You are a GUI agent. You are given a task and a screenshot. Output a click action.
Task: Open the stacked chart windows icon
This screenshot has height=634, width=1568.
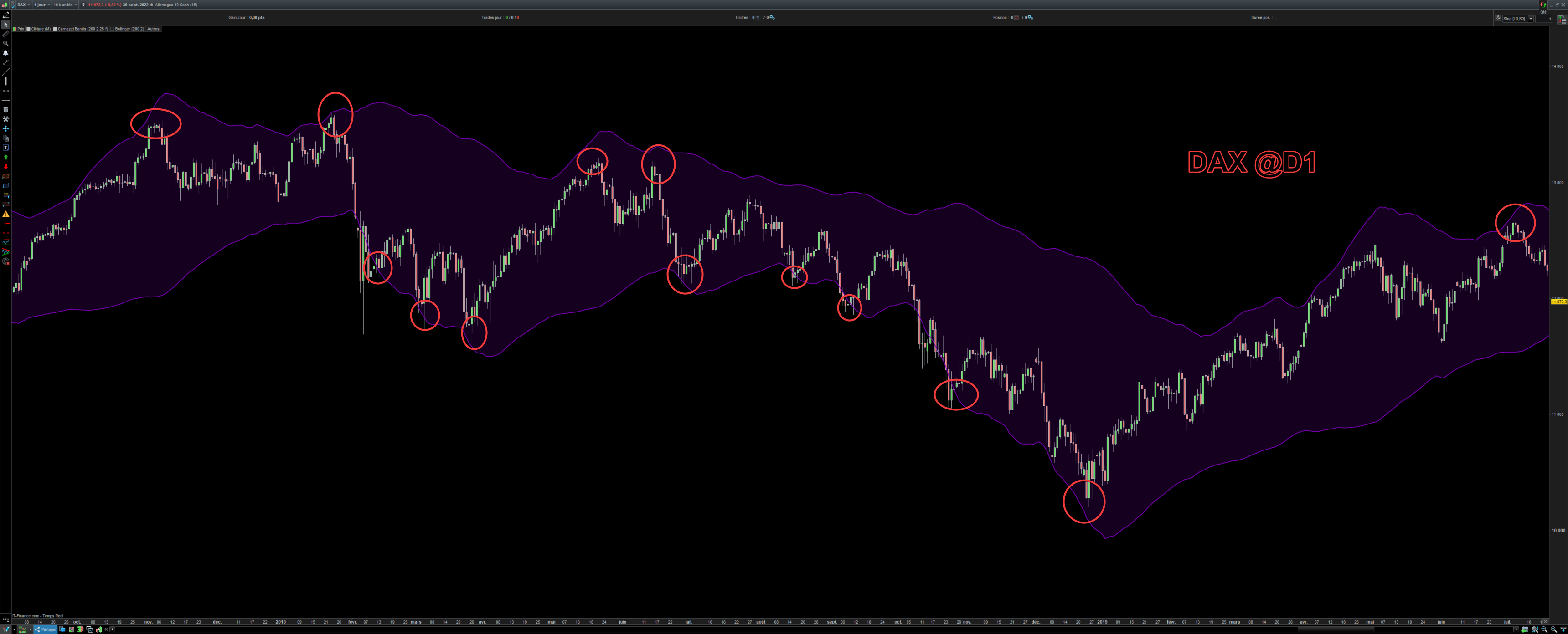click(x=89, y=629)
